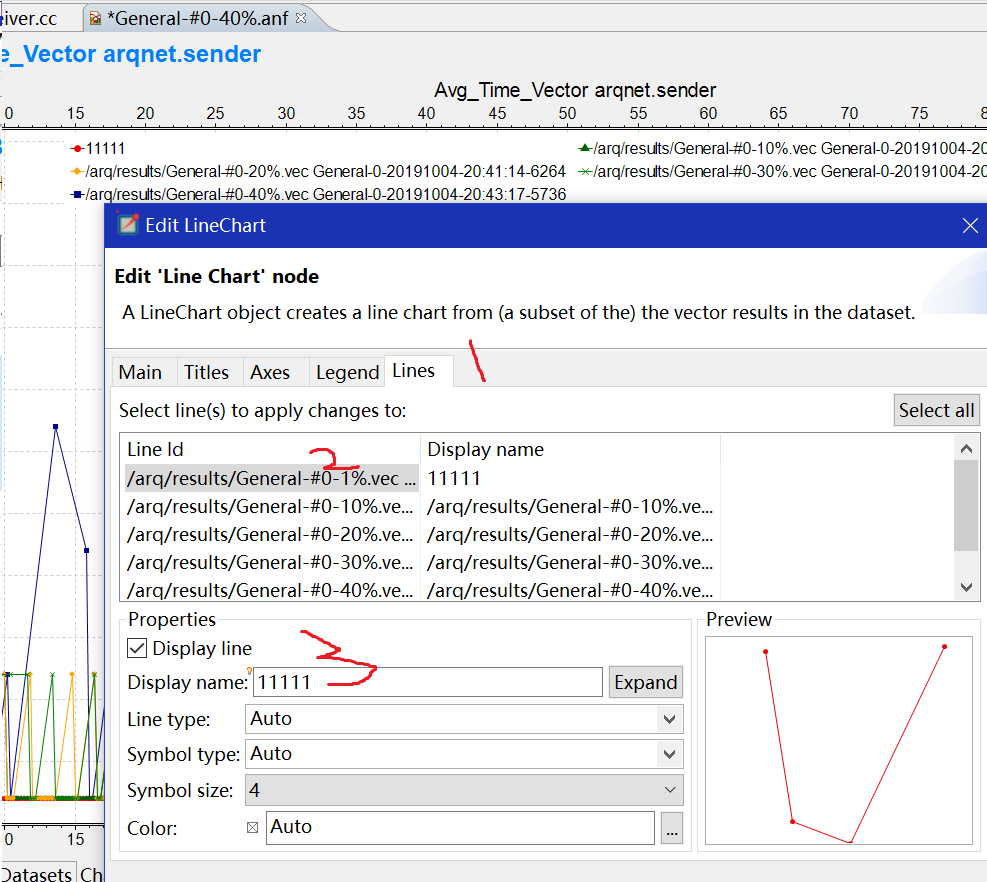Screen dimensions: 987x882
Task: Click legend entry General-#0-20%.vec in chart
Action: click(x=319, y=171)
